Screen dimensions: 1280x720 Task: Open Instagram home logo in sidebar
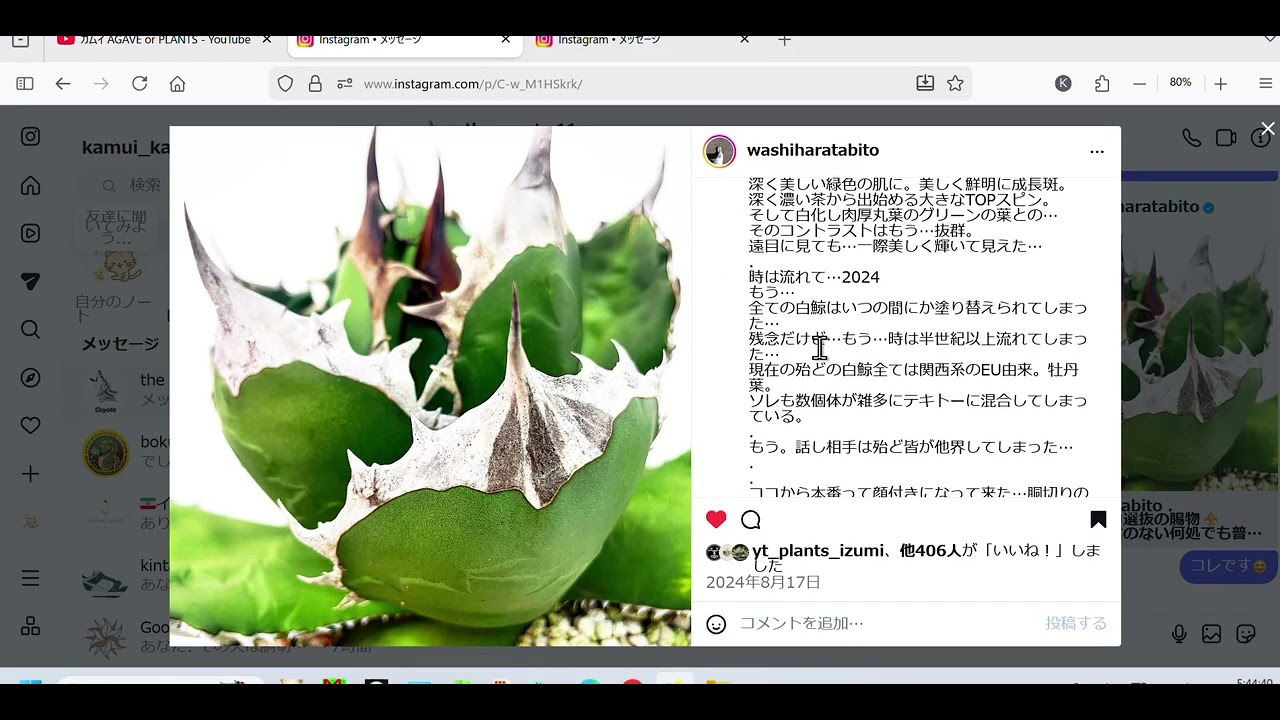pyautogui.click(x=31, y=137)
